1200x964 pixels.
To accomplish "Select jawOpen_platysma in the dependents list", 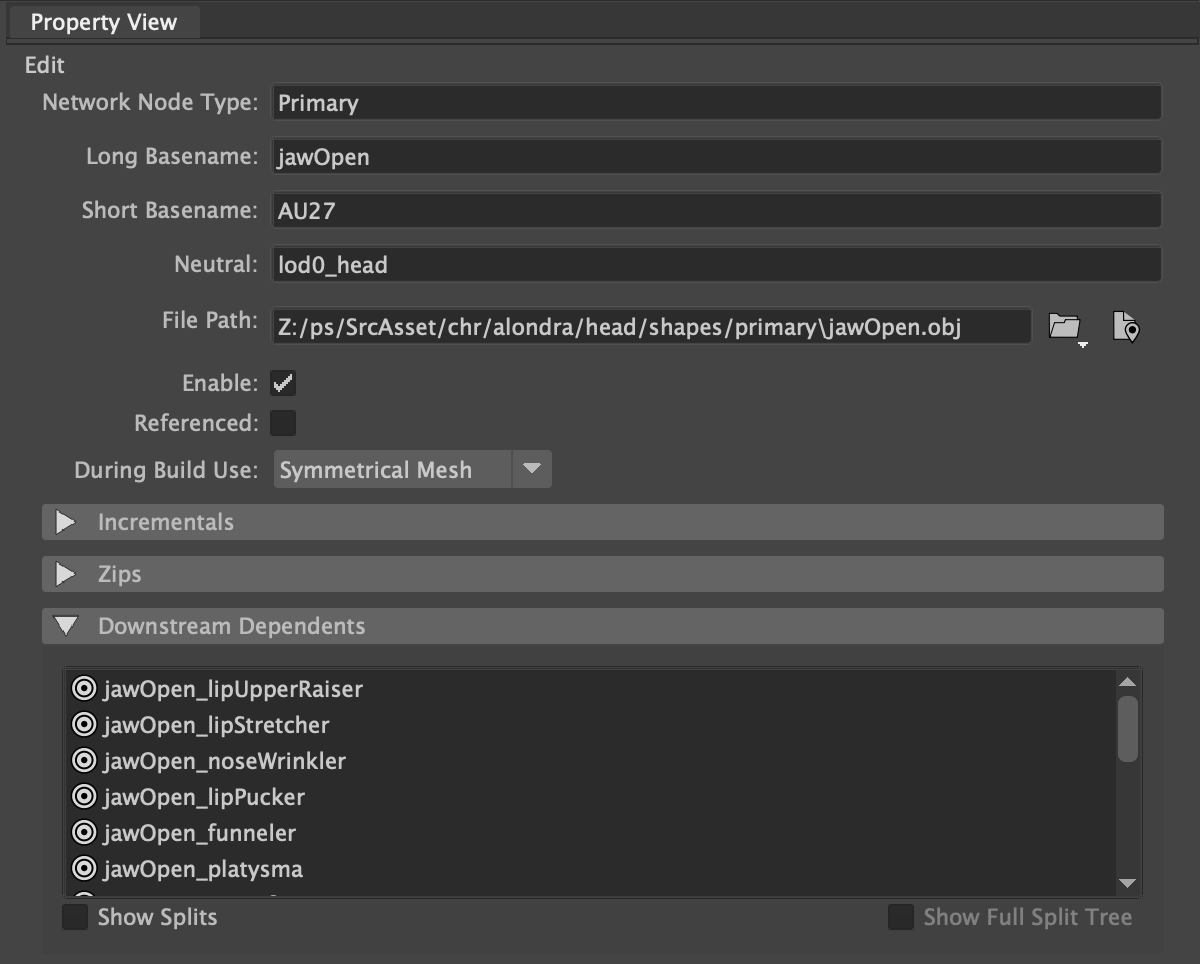I will click(203, 869).
